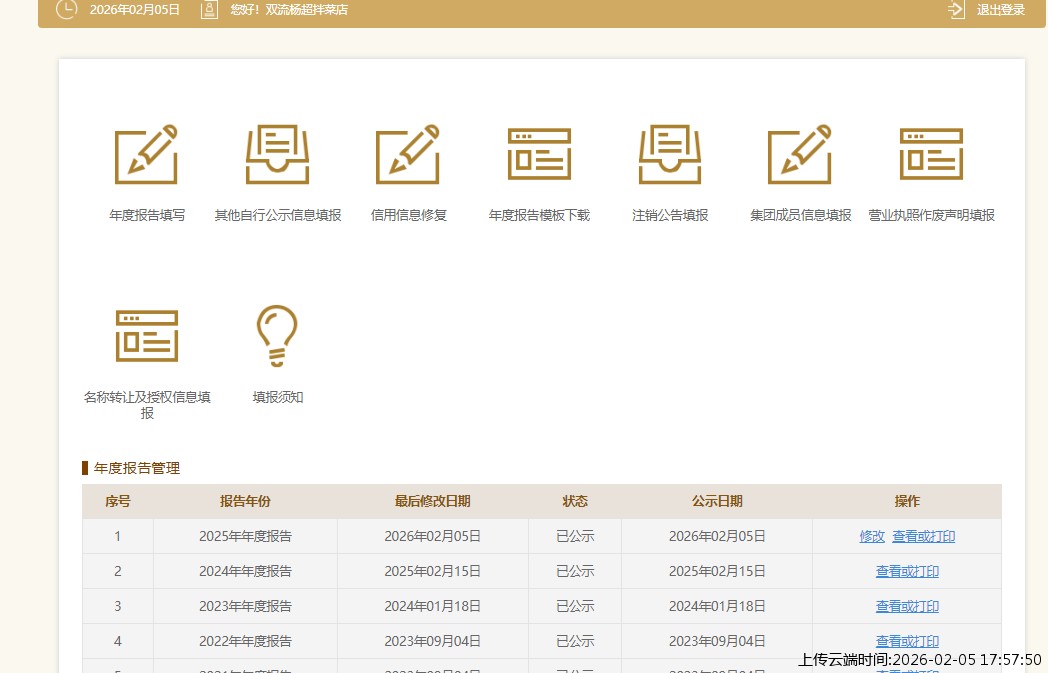The width and height of the screenshot is (1048, 673).
Task: Click the clock icon beside the date
Action: pyautogui.click(x=66, y=11)
